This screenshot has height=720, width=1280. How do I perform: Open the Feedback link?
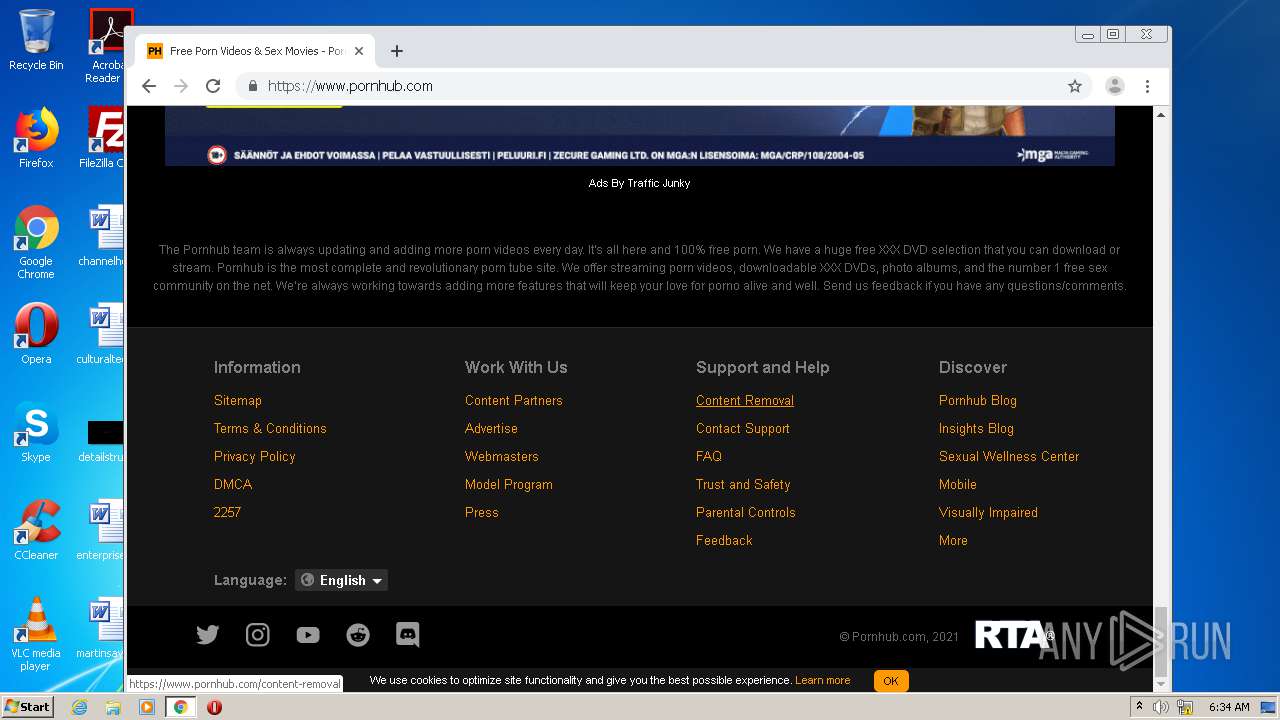[x=724, y=540]
